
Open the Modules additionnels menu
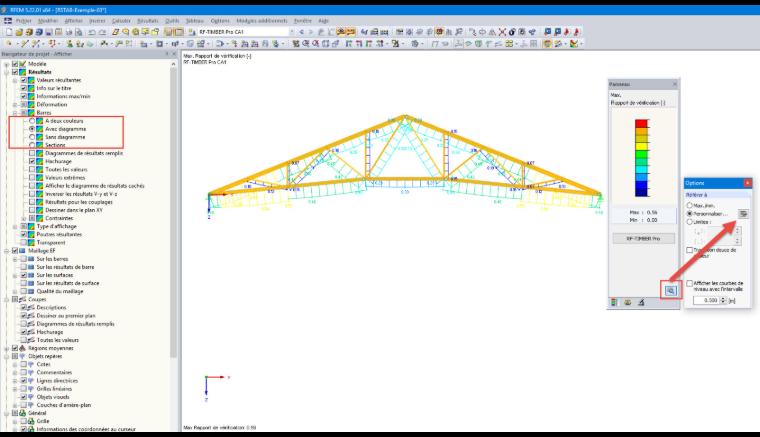(262, 21)
